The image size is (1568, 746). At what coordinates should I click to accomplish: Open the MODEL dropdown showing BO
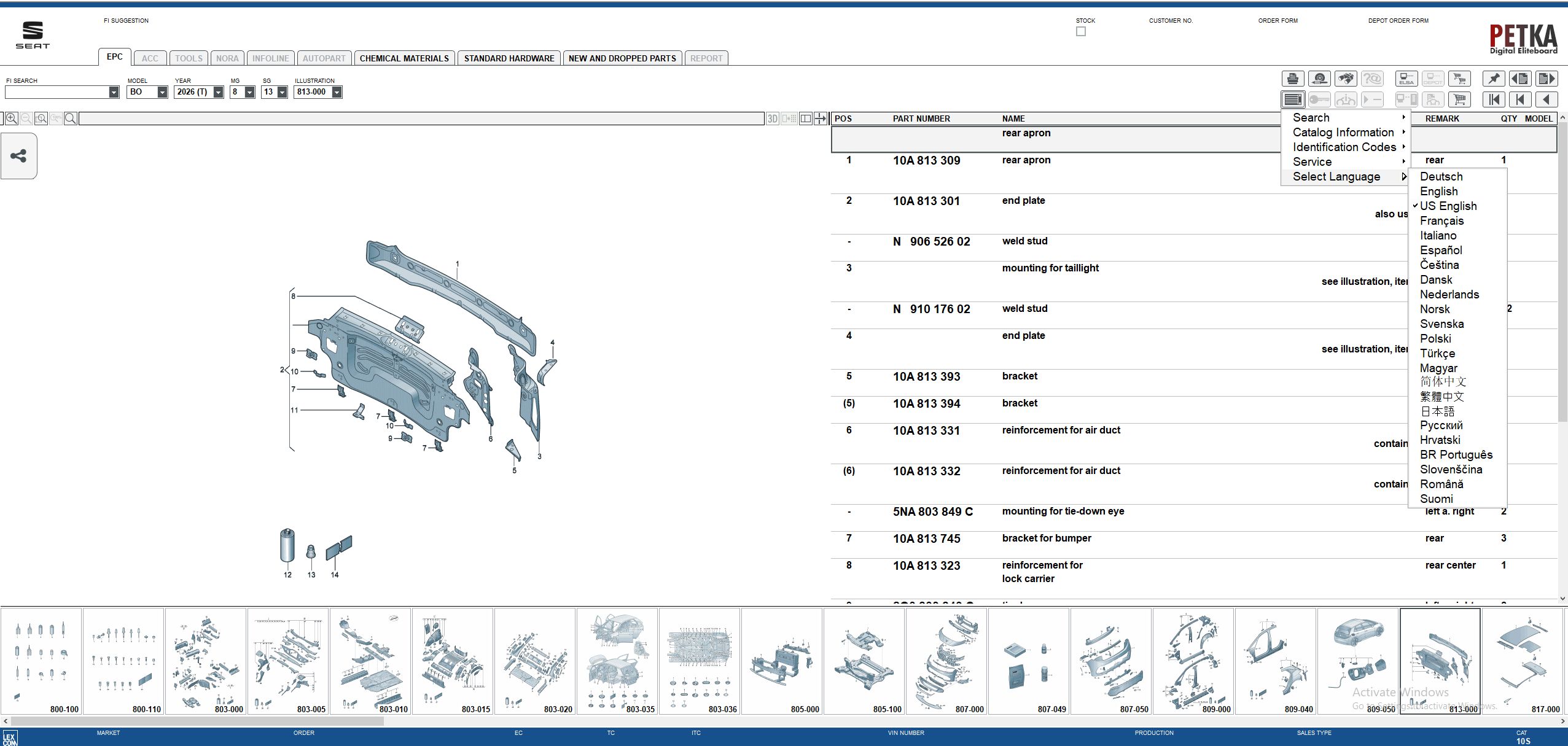click(x=162, y=92)
